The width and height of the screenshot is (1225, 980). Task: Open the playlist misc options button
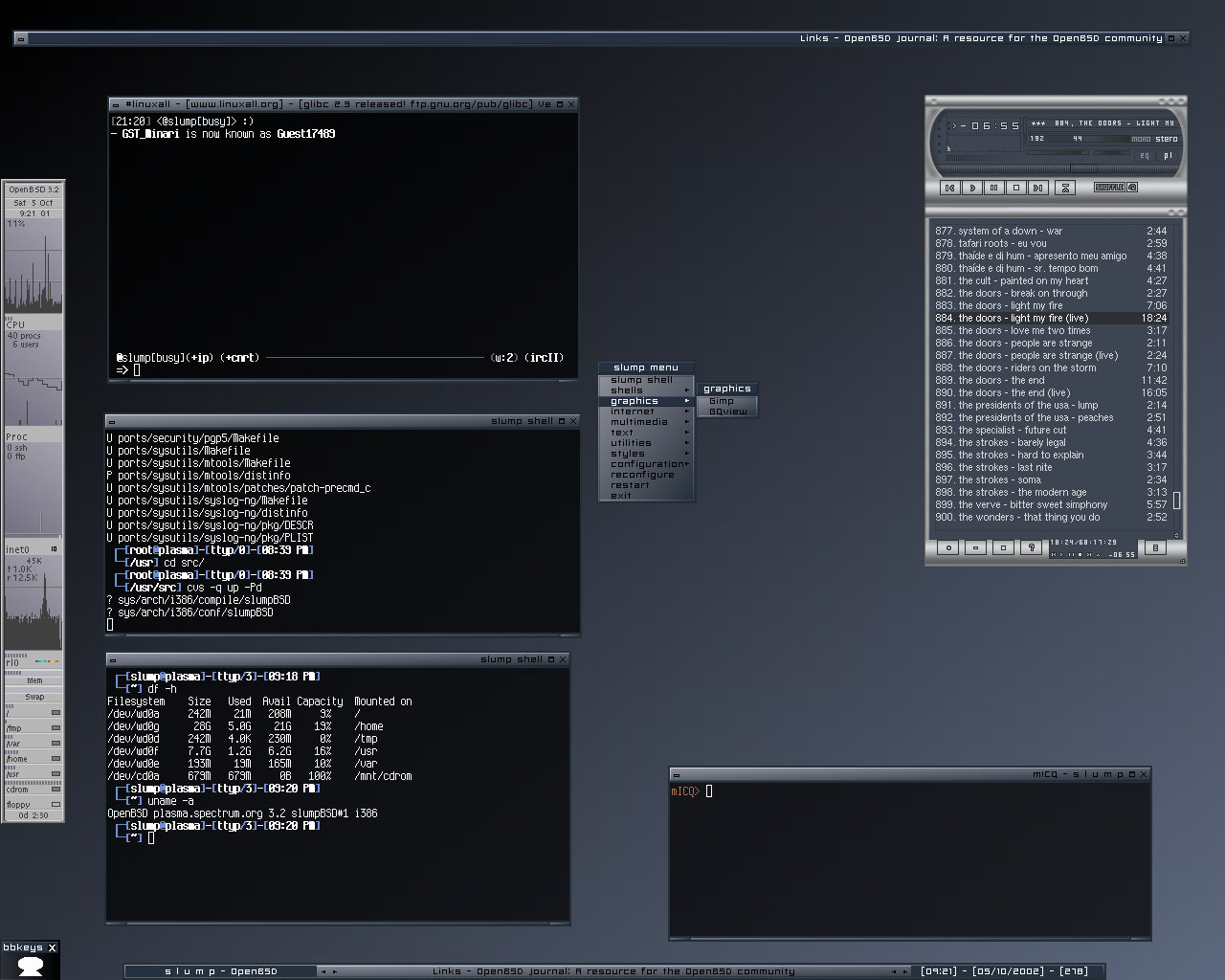(x=1031, y=548)
